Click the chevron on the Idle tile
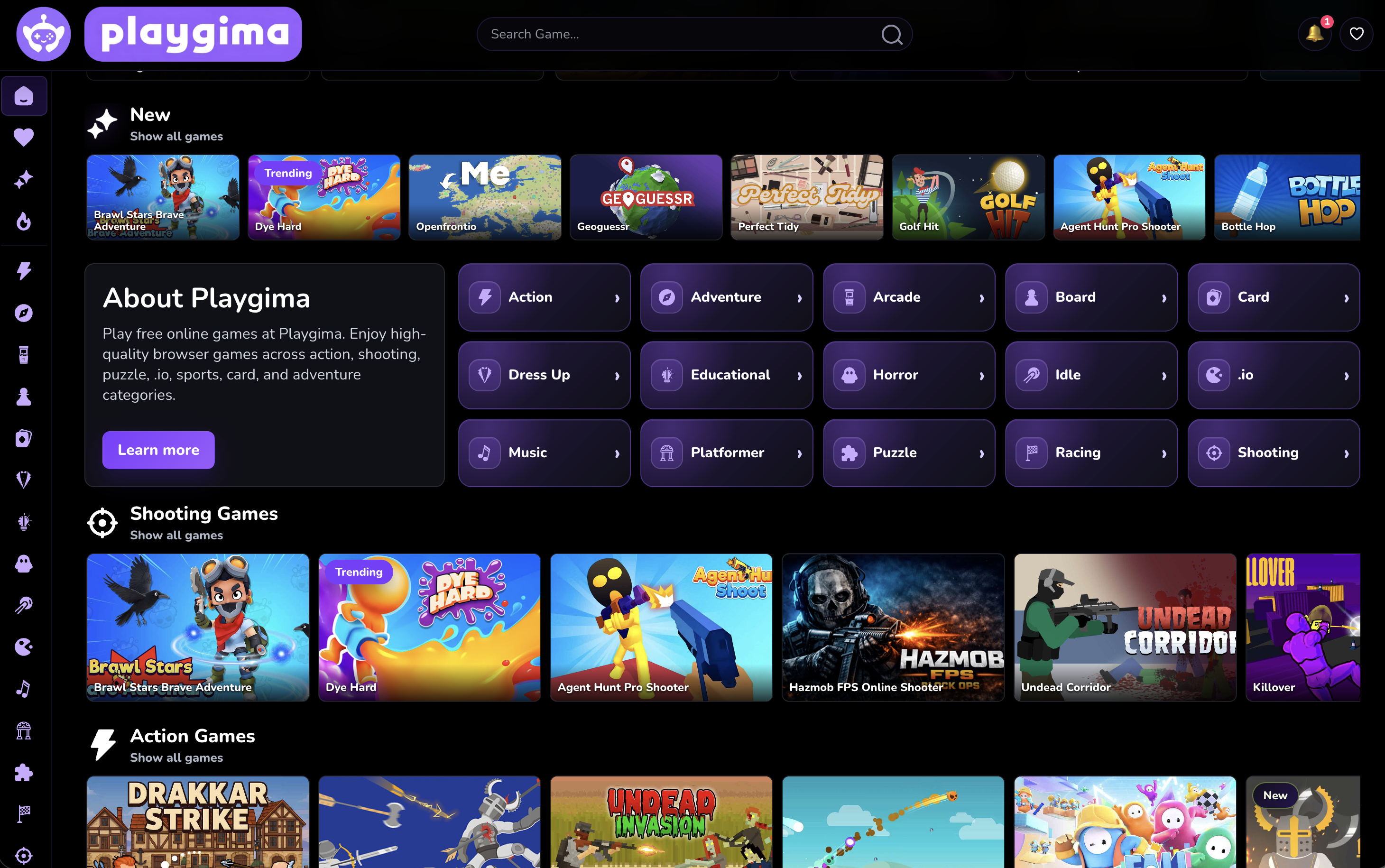The height and width of the screenshot is (868, 1385). point(1164,376)
